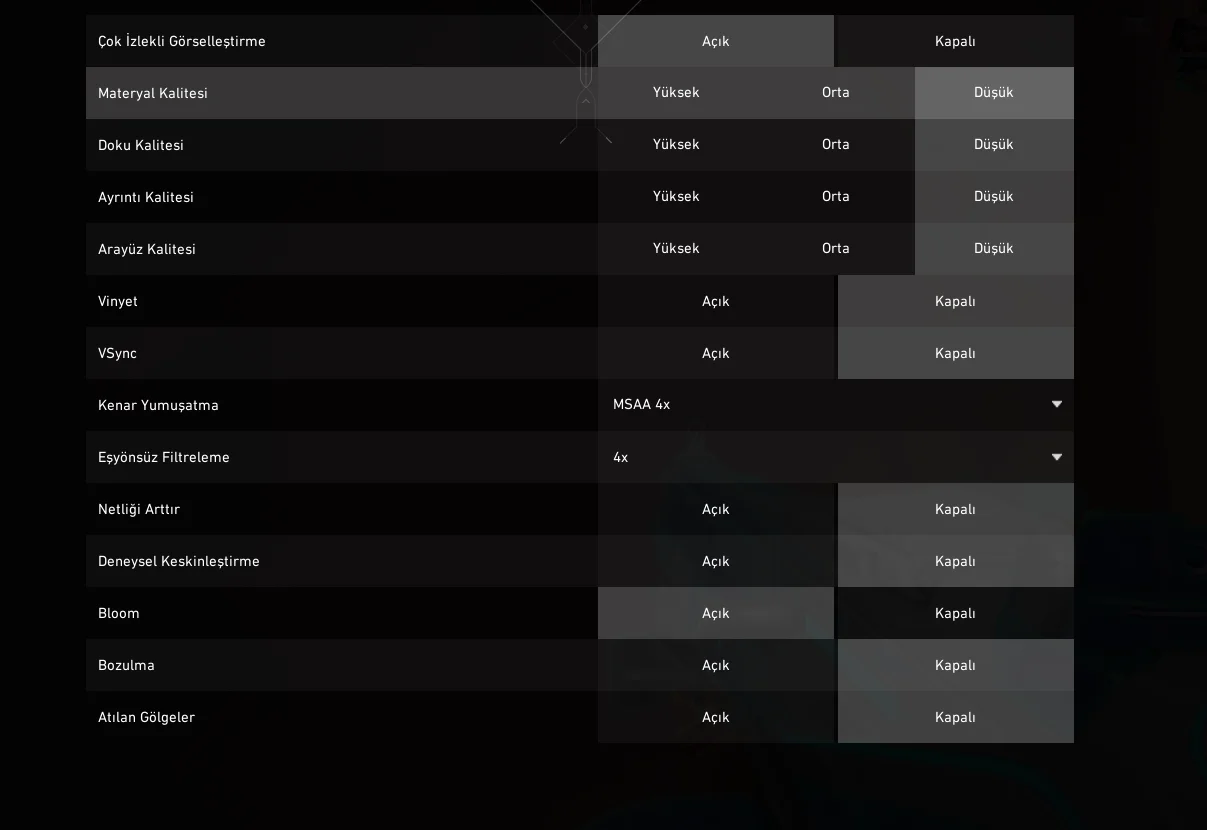The height and width of the screenshot is (830, 1207).
Task: Click Kapalı for the VSync setting
Action: (955, 353)
